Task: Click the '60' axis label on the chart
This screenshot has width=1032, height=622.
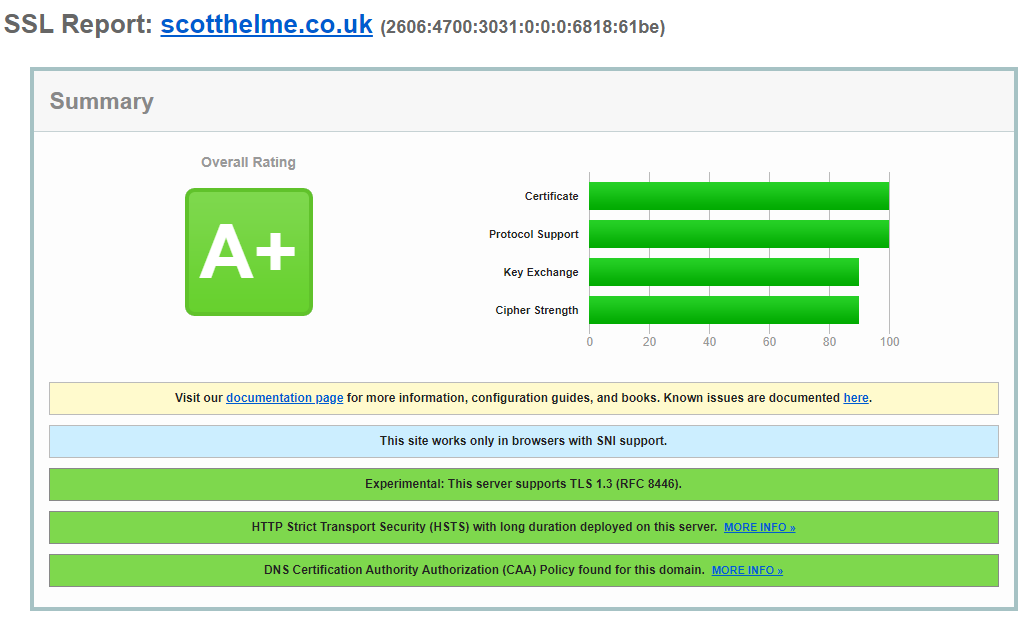Action: point(769,342)
